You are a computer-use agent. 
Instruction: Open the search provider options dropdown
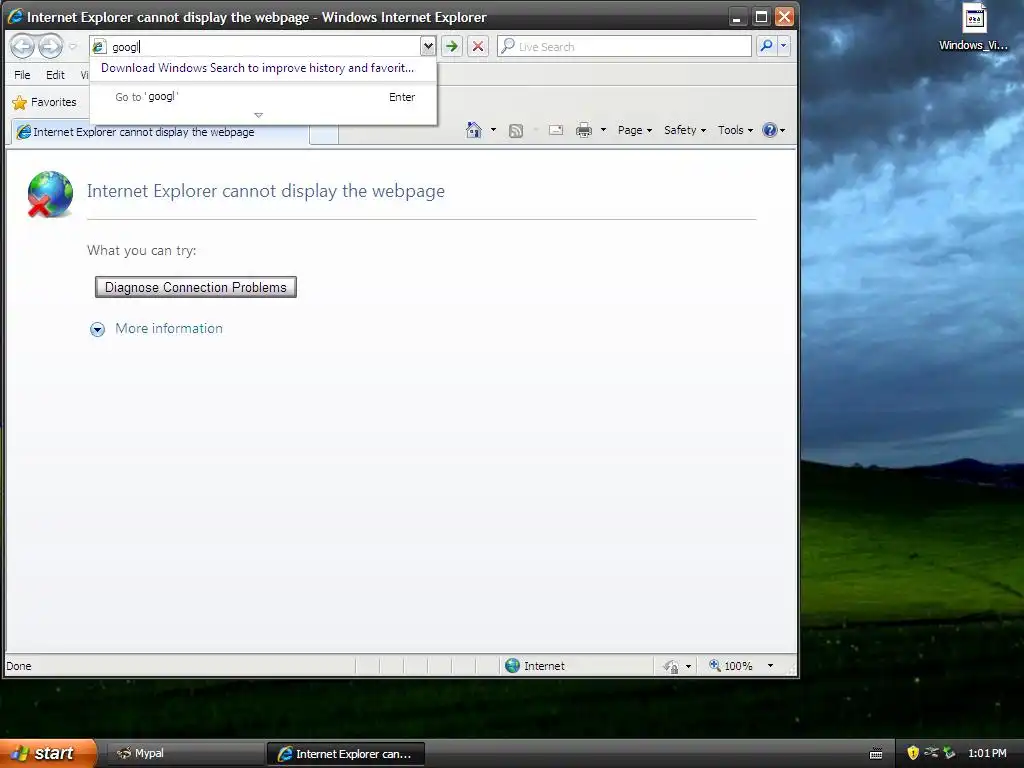(x=784, y=46)
